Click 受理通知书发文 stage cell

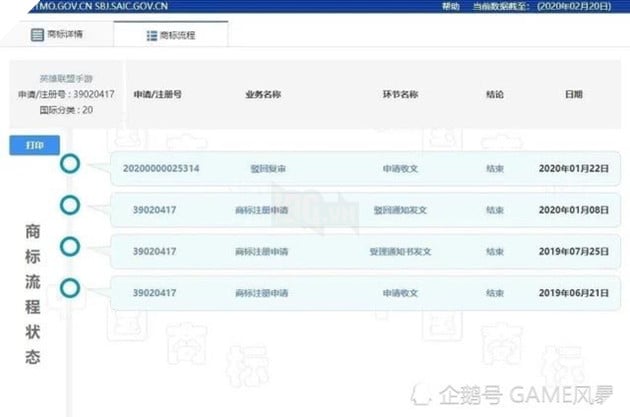pyautogui.click(x=400, y=251)
